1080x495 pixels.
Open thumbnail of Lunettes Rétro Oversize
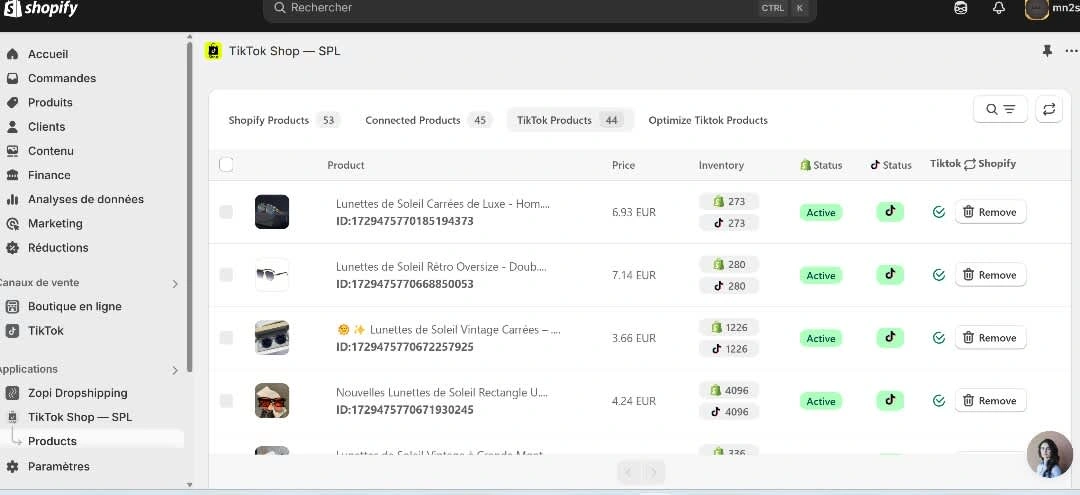[x=272, y=275]
